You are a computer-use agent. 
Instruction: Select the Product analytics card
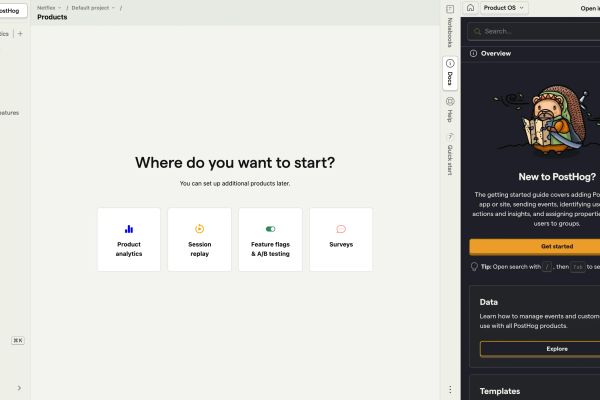pyautogui.click(x=129, y=240)
